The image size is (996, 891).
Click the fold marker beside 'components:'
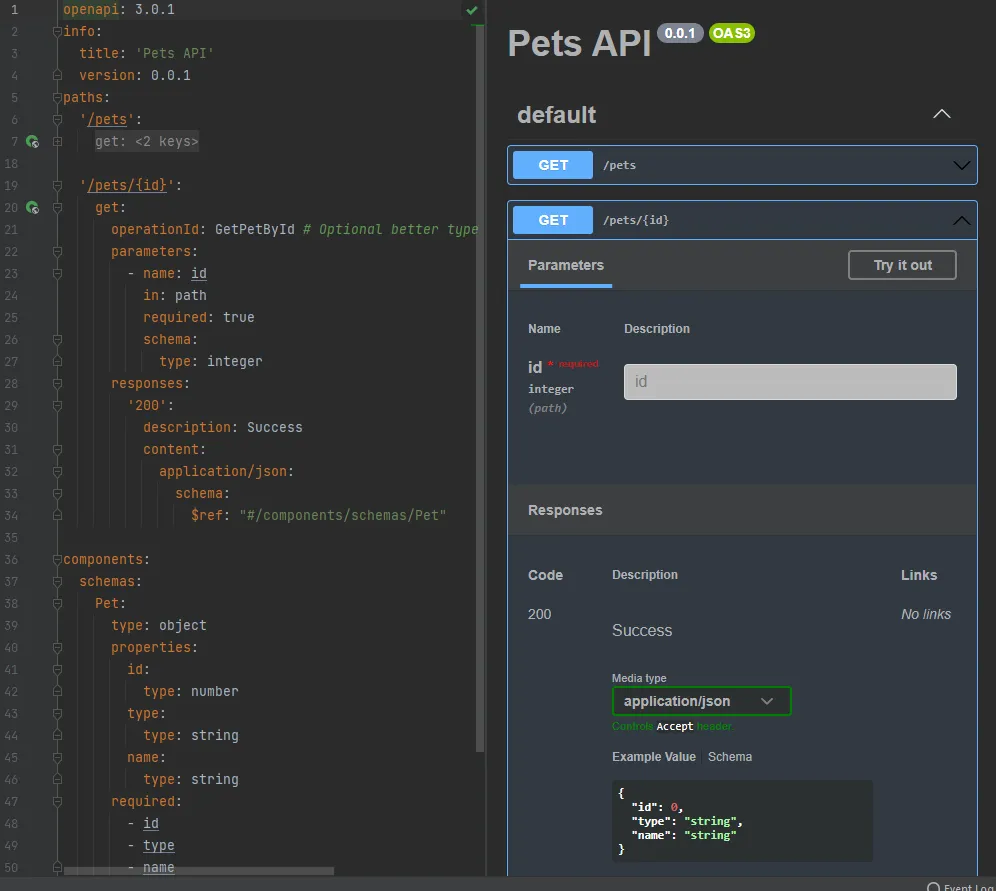(x=57, y=560)
